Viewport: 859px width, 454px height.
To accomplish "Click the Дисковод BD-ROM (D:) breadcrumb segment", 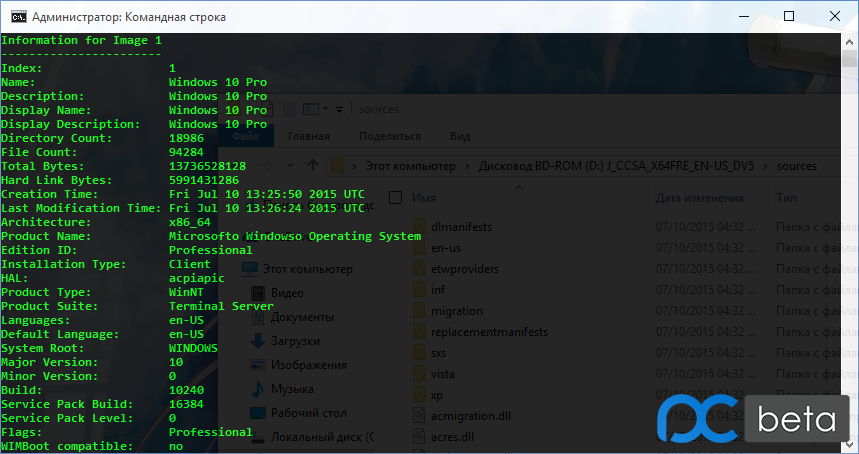I will [x=616, y=166].
